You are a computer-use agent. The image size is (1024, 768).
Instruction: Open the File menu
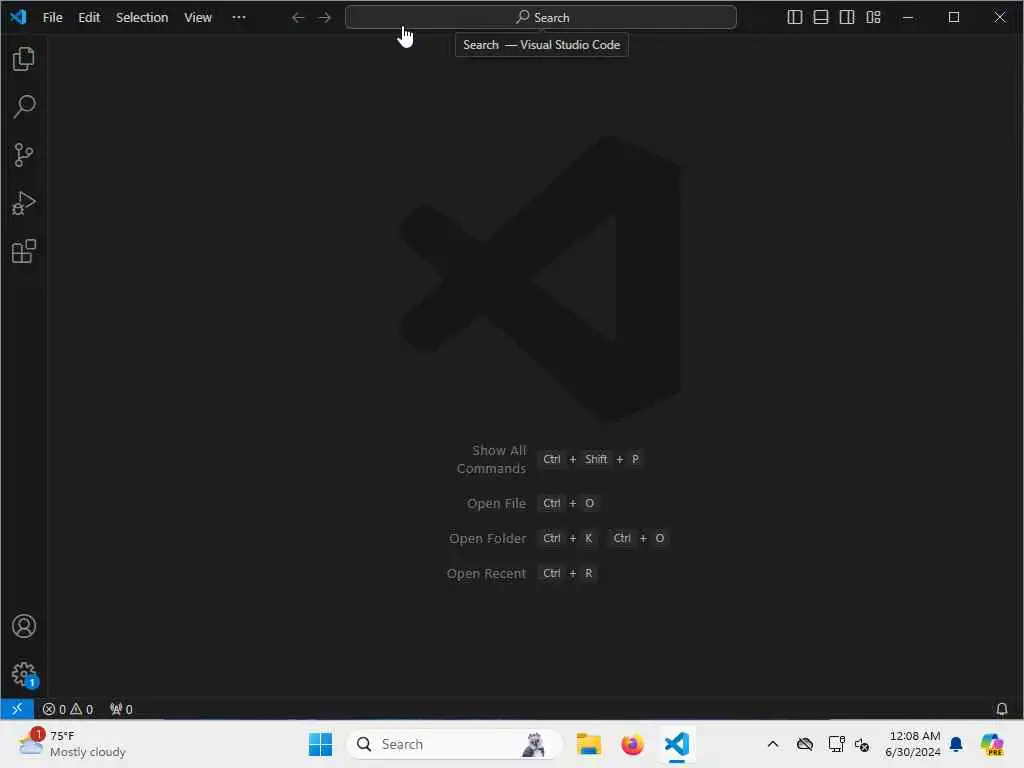52,18
